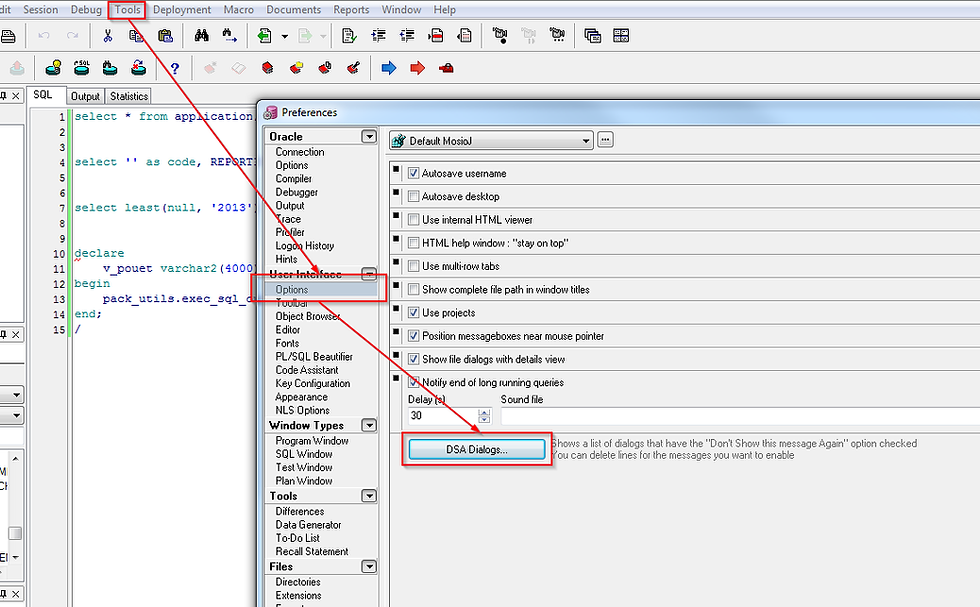Image resolution: width=980 pixels, height=607 pixels.
Task: Collapse the Files preferences section
Action: (x=369, y=566)
